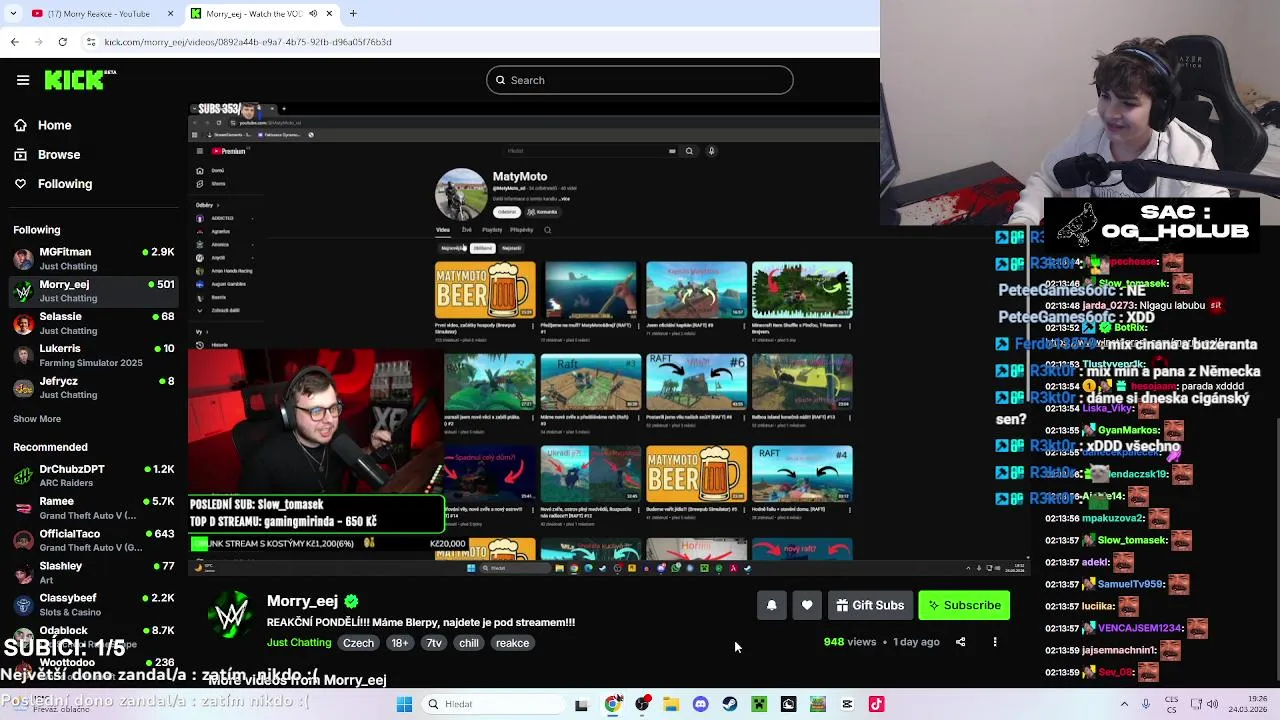Go to Home in sidebar
This screenshot has width=1280, height=720.
(x=41, y=125)
